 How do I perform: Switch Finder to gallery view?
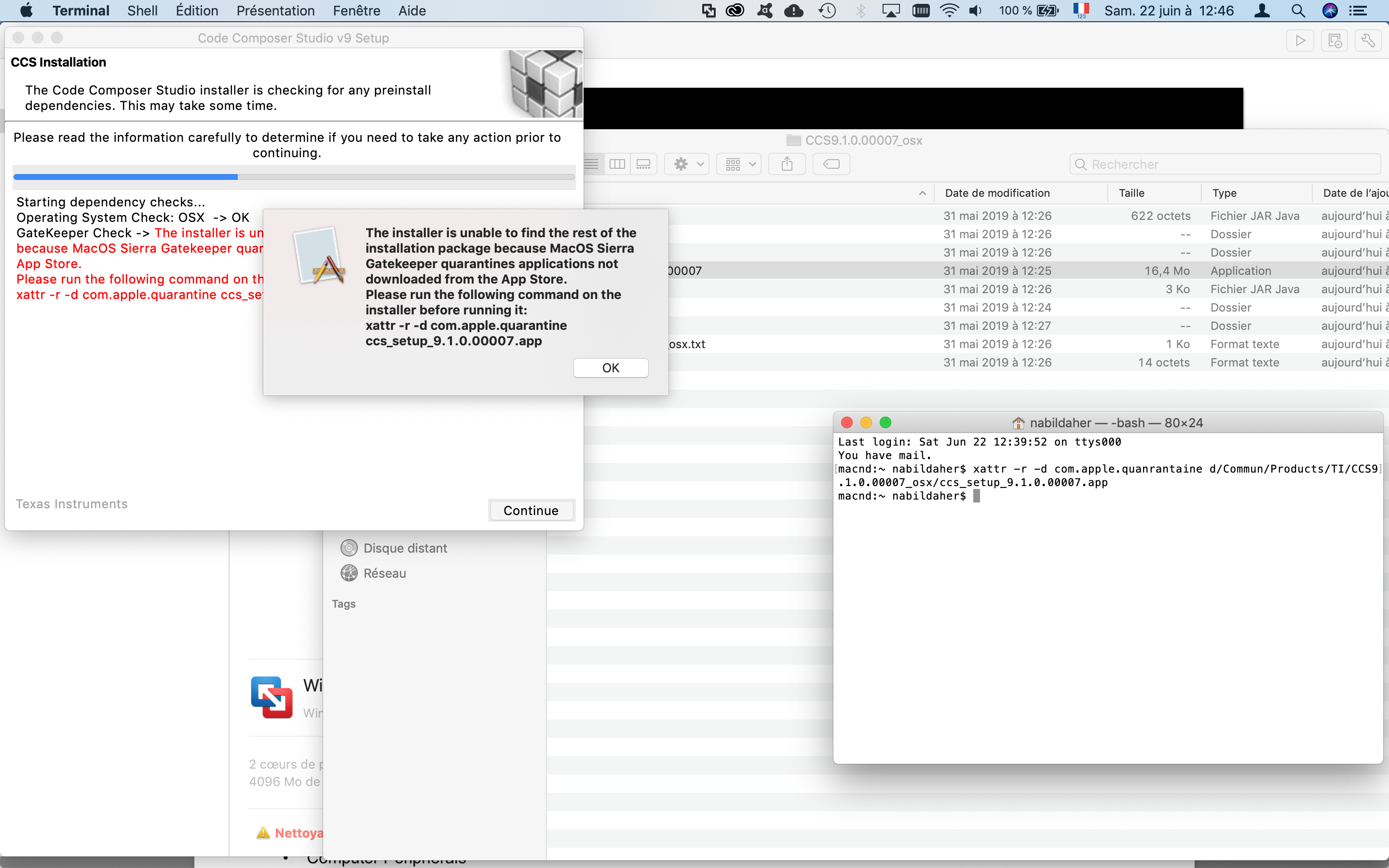[x=643, y=164]
